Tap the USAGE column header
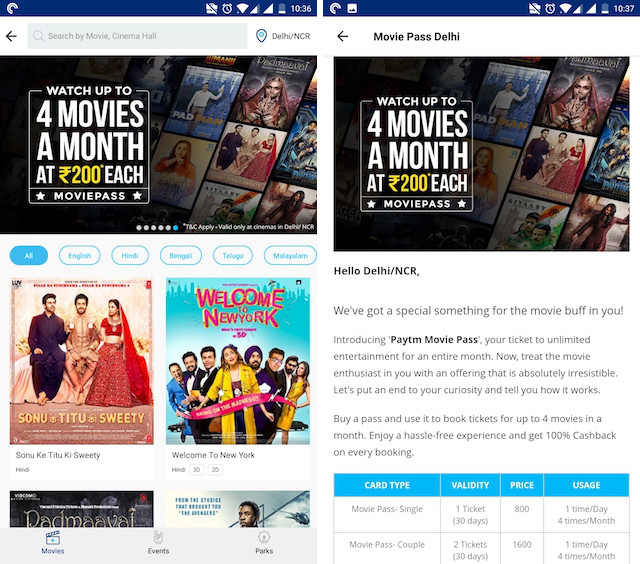 (x=586, y=485)
